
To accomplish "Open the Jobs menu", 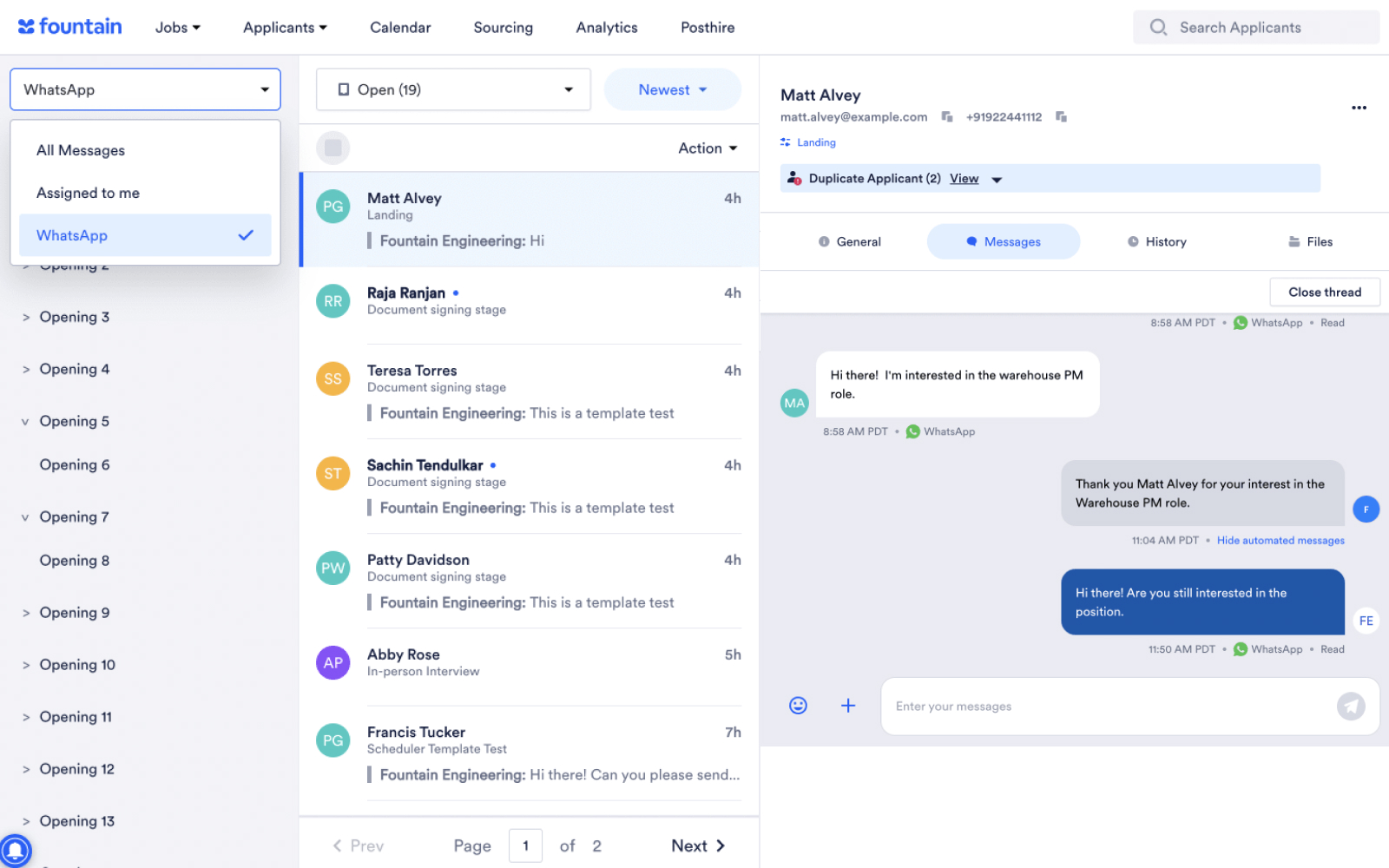I will (x=178, y=28).
